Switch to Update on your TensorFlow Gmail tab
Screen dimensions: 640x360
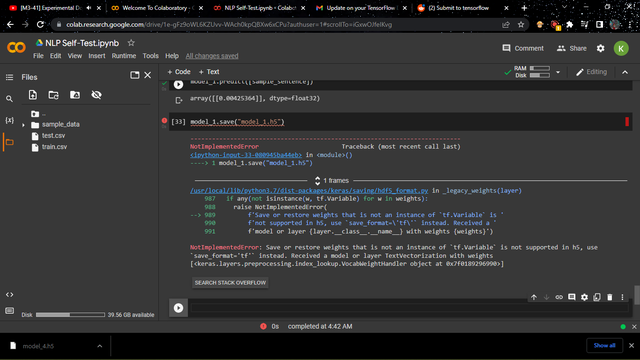(x=361, y=8)
